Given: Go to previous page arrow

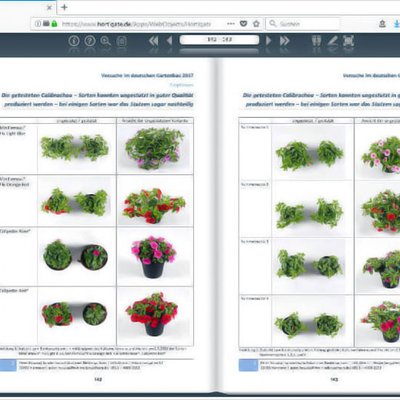Looking at the screenshot, I should point(169,41).
